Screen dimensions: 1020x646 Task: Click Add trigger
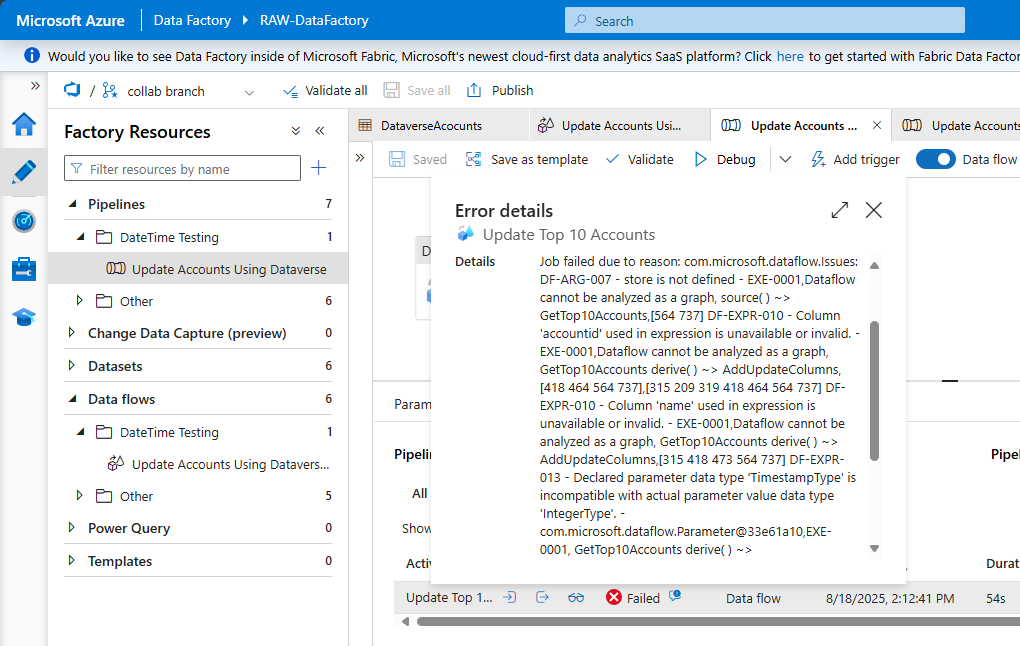[x=855, y=159]
